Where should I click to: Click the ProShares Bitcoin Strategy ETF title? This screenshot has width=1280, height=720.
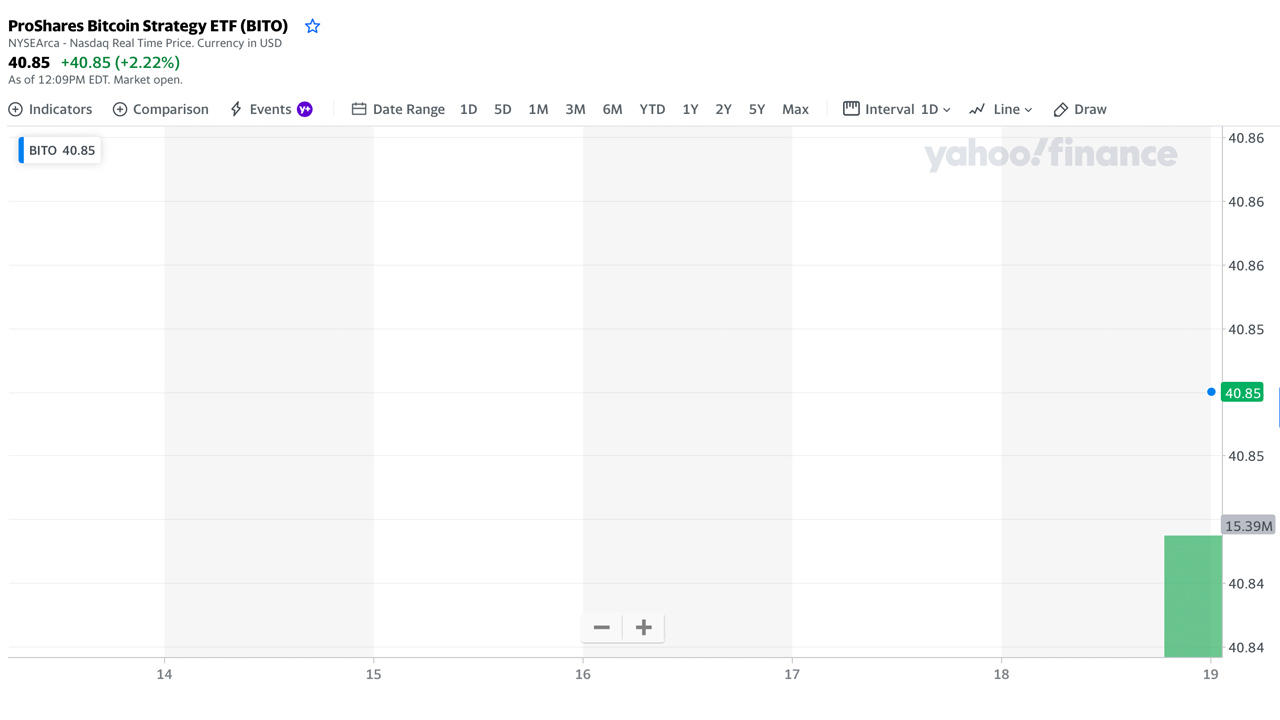coord(148,26)
